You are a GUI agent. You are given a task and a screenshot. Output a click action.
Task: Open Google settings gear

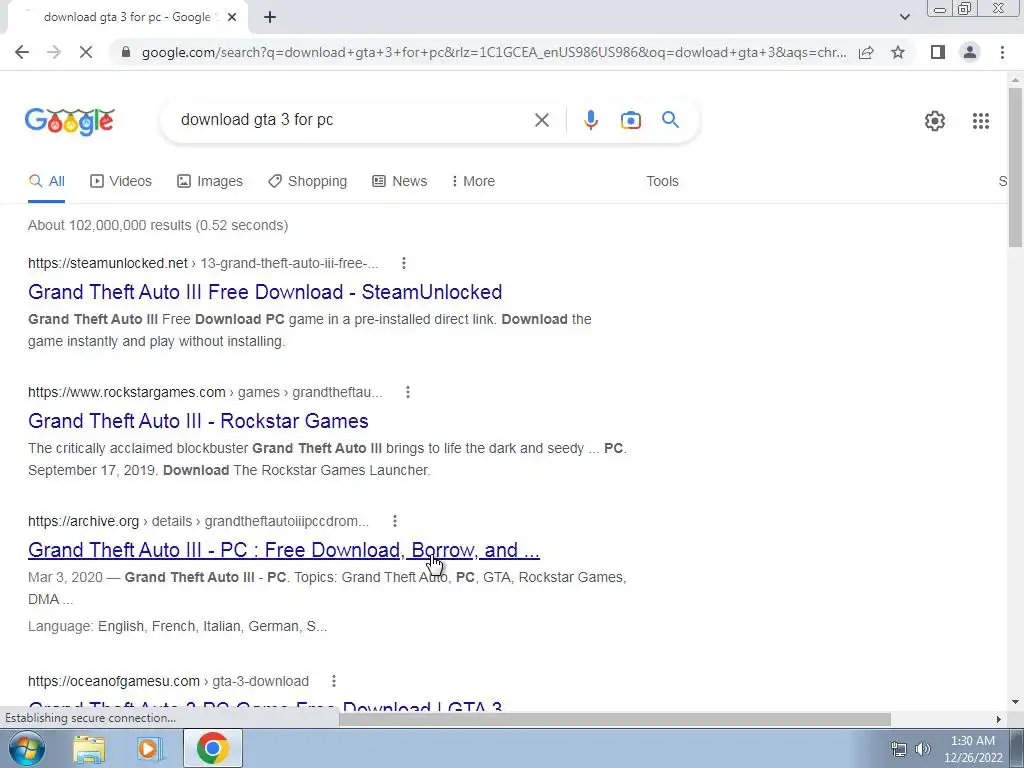pos(935,121)
